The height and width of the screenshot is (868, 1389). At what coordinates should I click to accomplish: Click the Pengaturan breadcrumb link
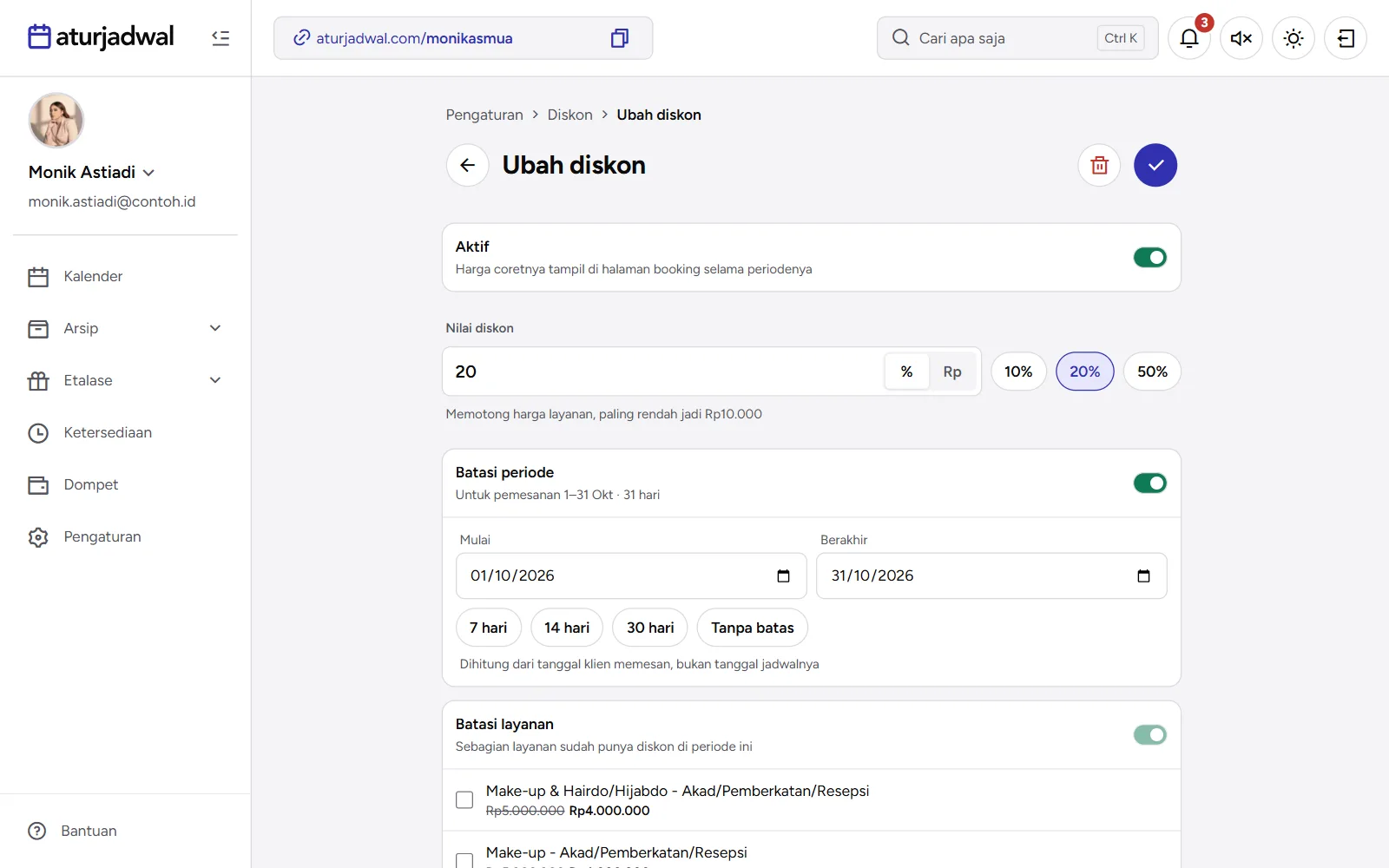(484, 115)
